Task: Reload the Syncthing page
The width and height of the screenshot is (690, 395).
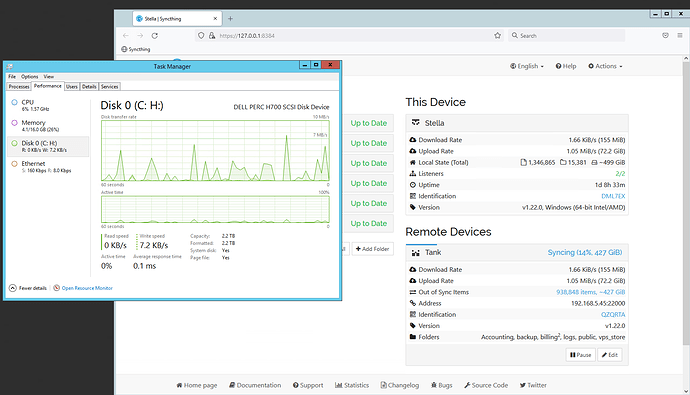Action: click(x=154, y=36)
